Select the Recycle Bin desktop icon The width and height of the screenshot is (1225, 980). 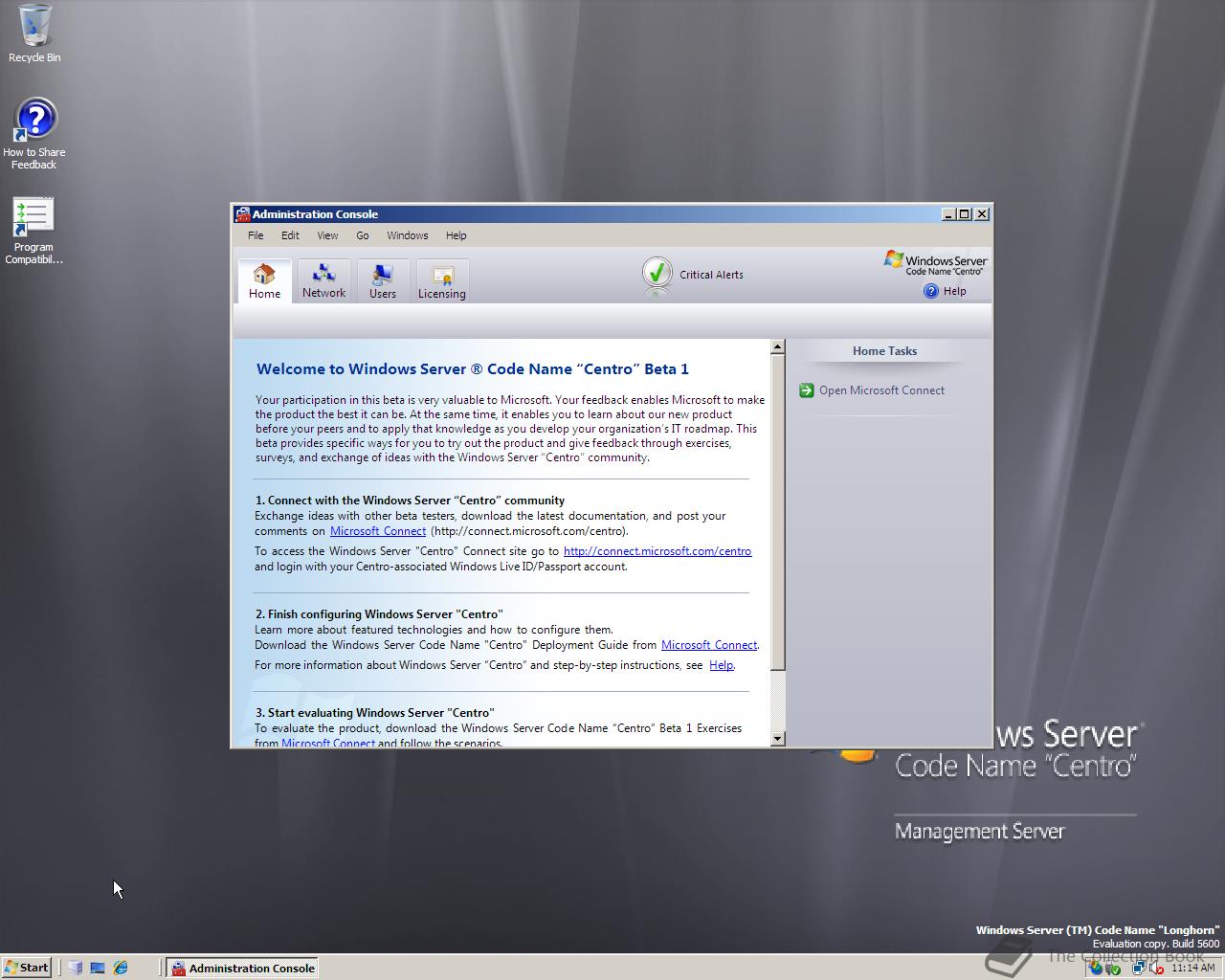[x=34, y=33]
